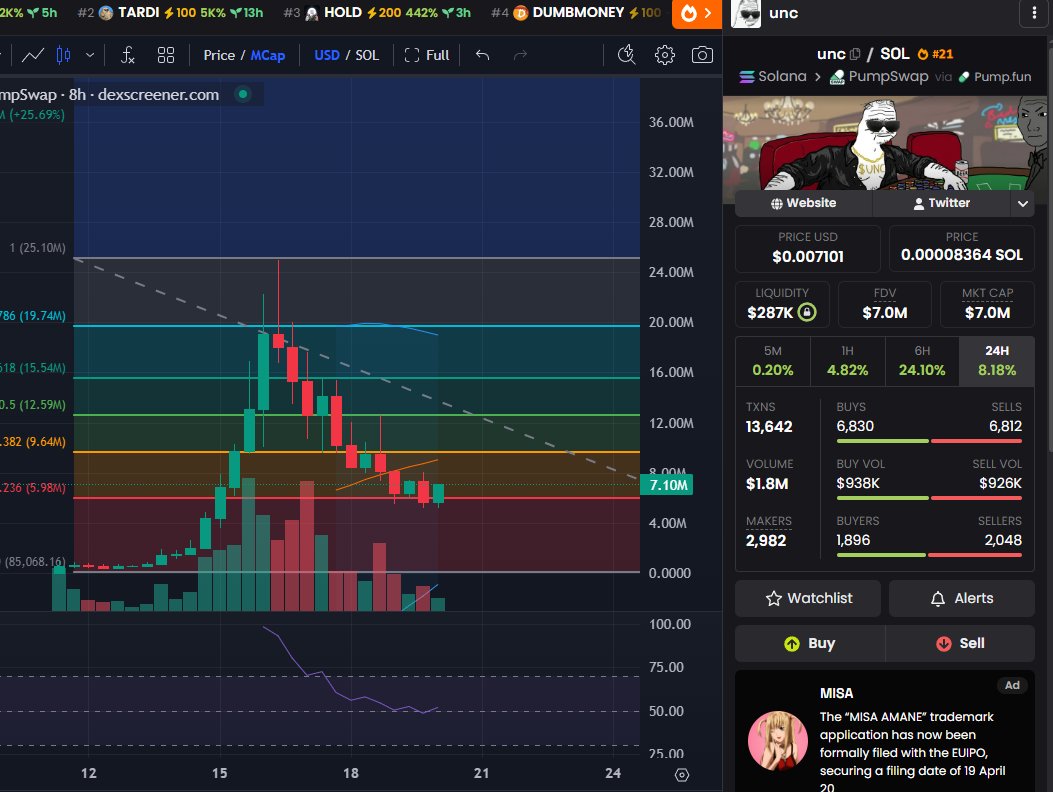This screenshot has width=1053, height=792.
Task: Open trending #2 TARDI token
Action: (x=171, y=13)
